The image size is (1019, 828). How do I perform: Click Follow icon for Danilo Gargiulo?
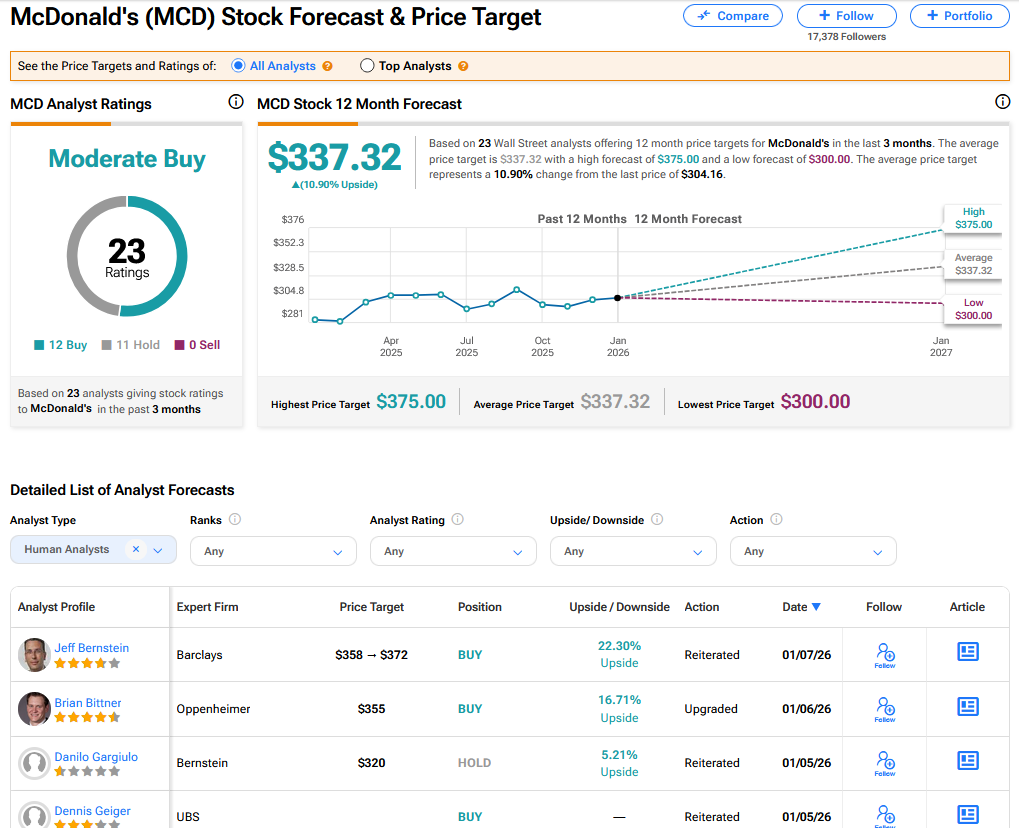[x=885, y=763]
